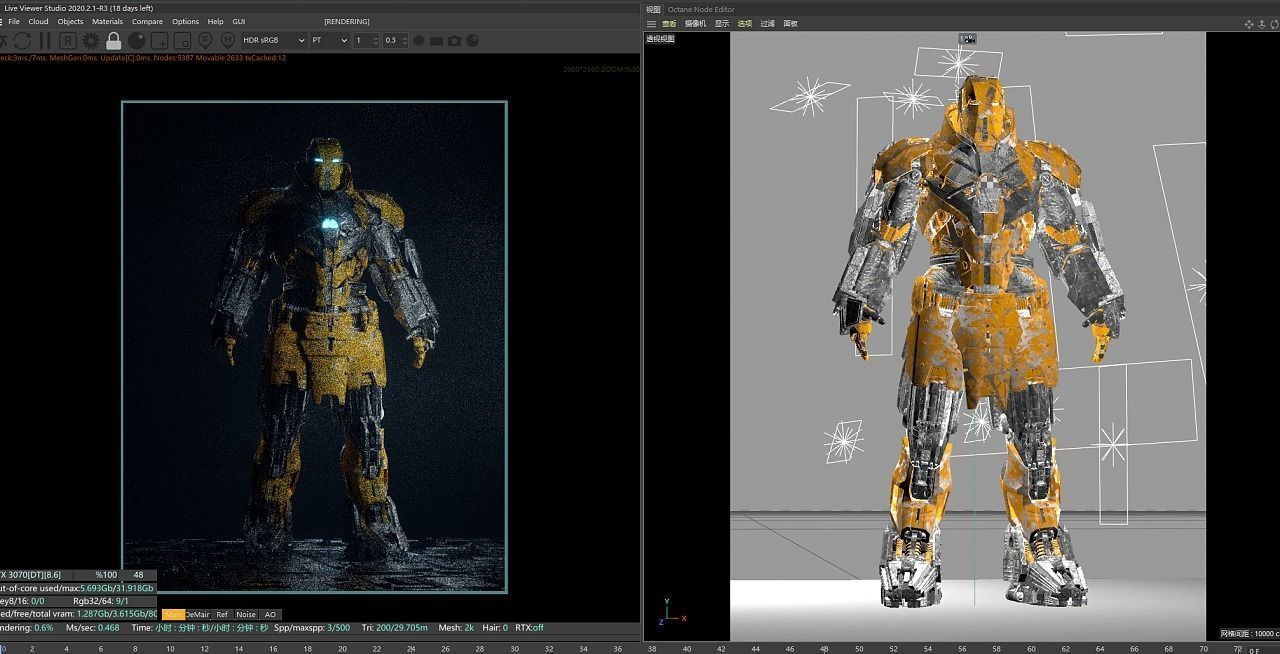This screenshot has height=654, width=1280.
Task: Click the globe sphere icon in toolbar
Action: point(473,41)
